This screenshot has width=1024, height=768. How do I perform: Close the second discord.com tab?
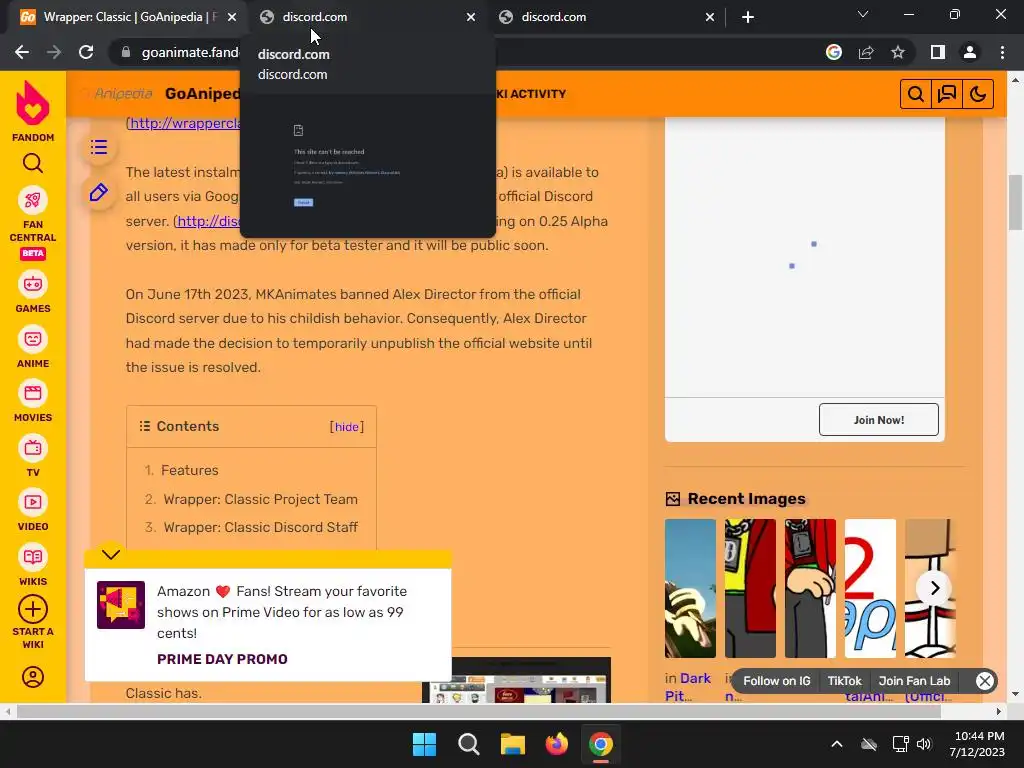pyautogui.click(x=471, y=18)
